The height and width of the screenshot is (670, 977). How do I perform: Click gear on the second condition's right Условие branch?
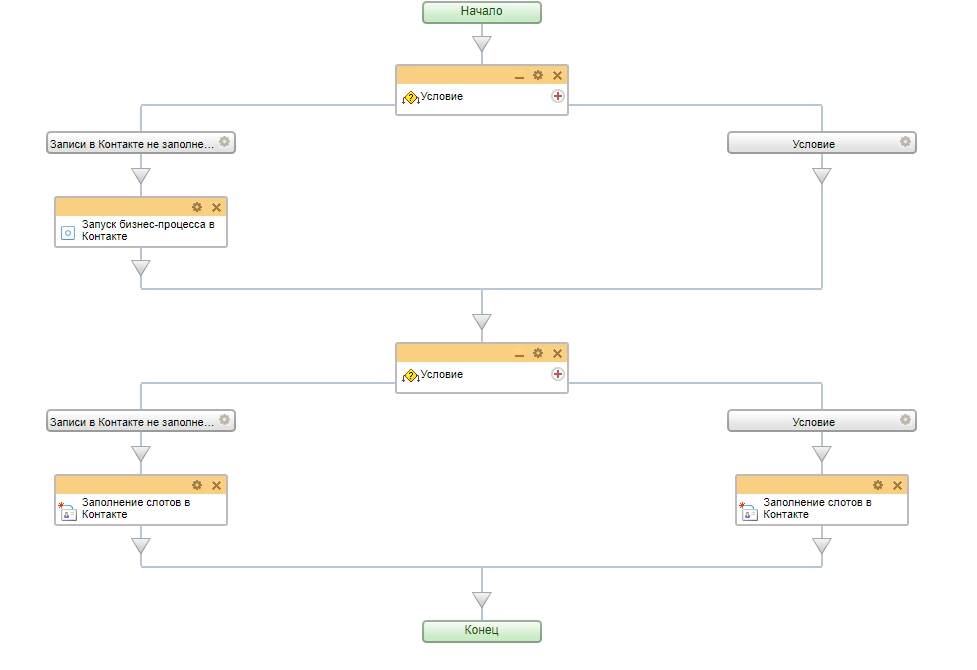905,420
